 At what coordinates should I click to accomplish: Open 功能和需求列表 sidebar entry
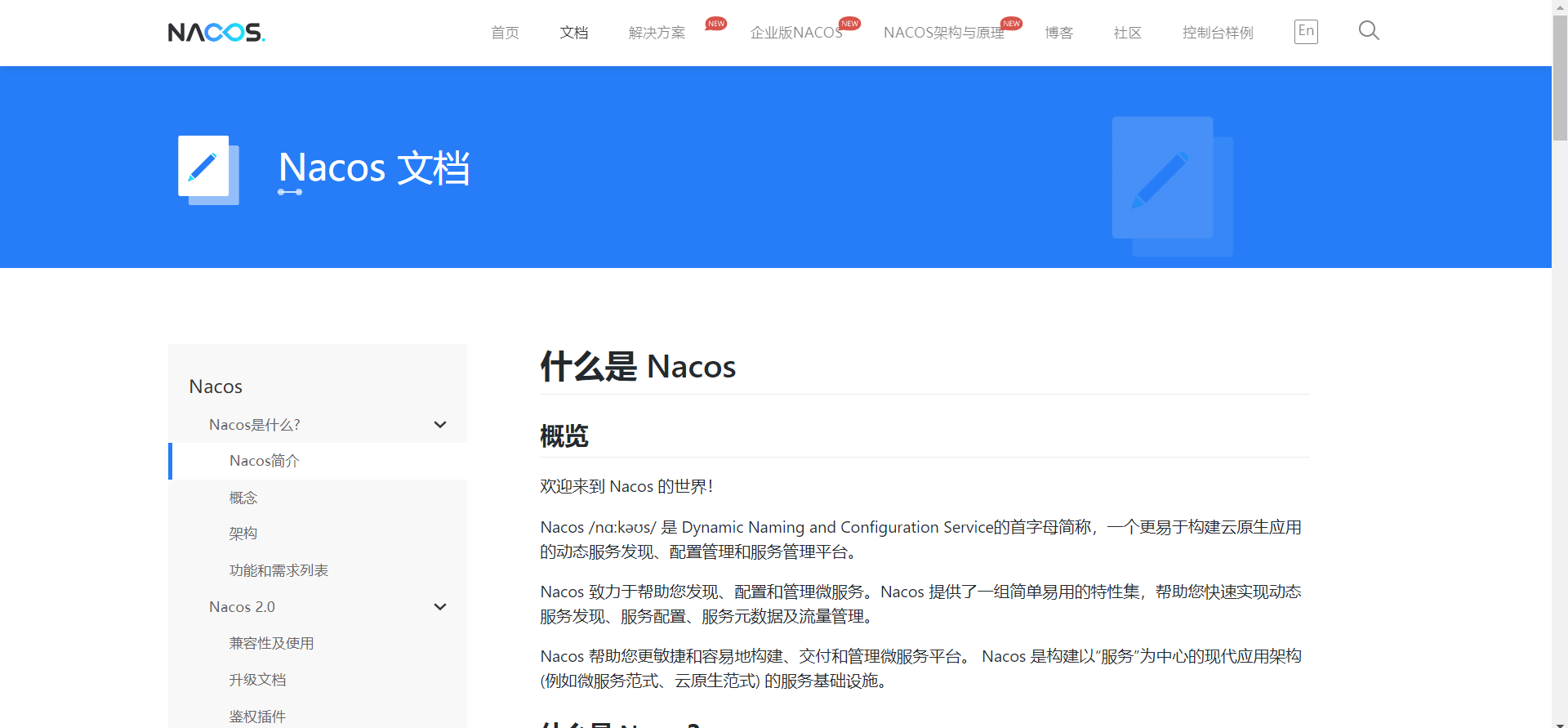click(278, 570)
